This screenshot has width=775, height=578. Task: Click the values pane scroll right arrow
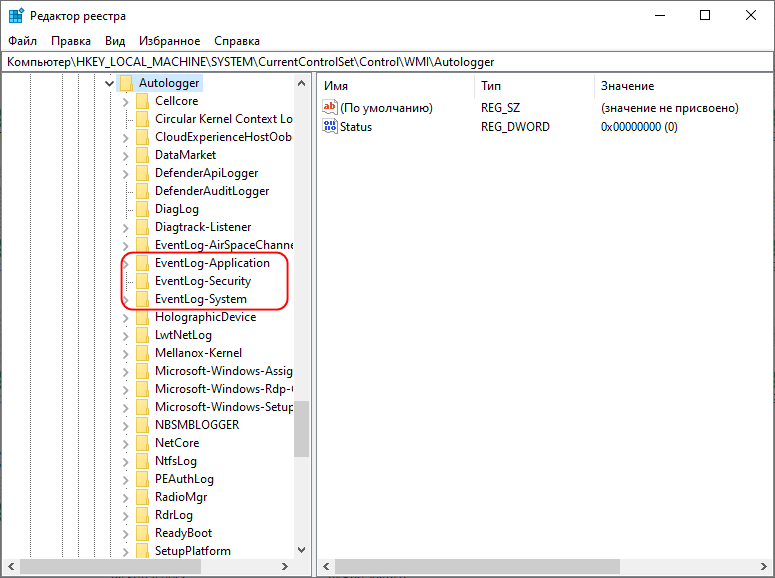pos(764,567)
